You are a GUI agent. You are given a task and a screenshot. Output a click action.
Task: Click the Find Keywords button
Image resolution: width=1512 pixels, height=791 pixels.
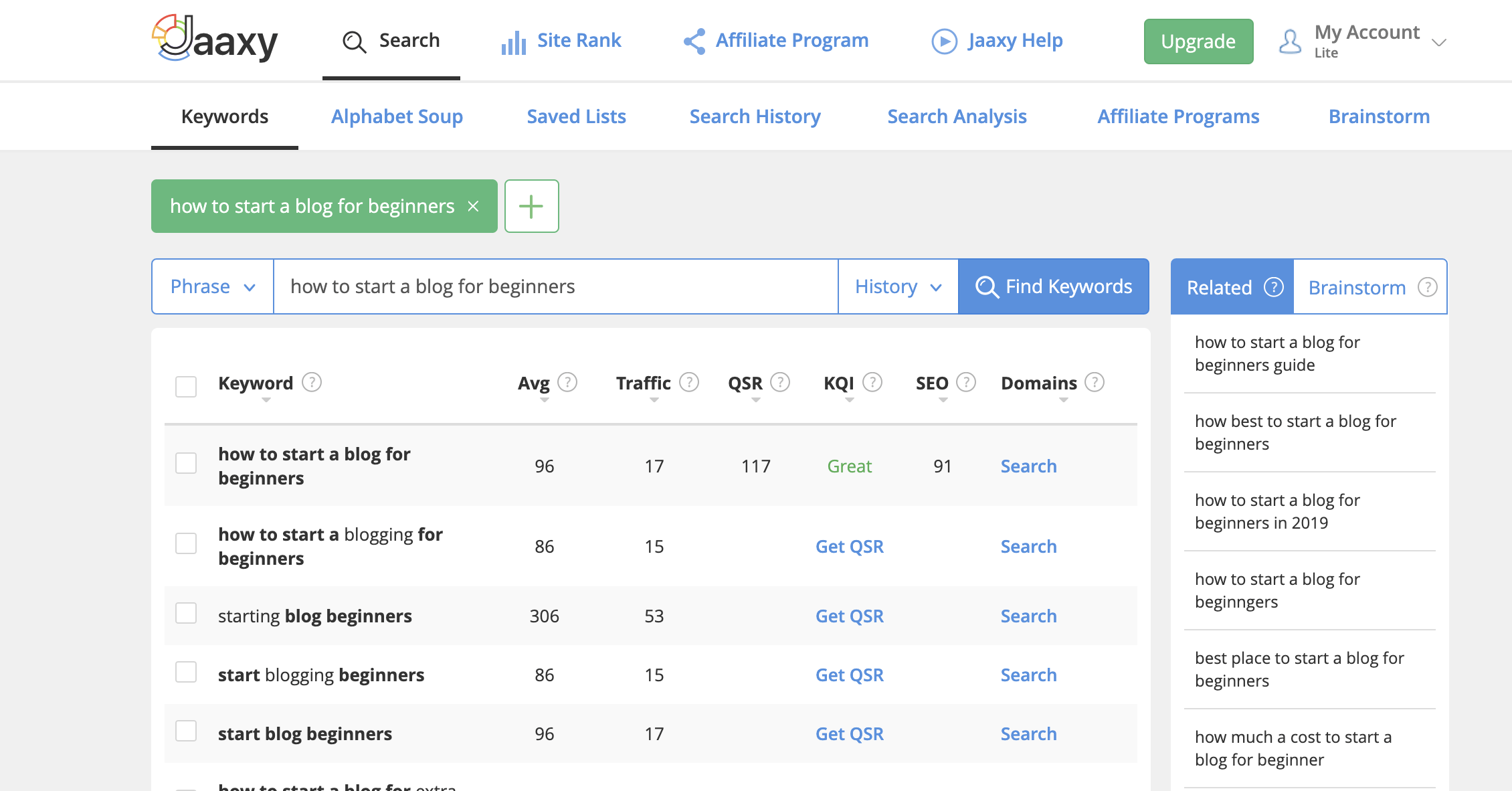[x=1054, y=286]
